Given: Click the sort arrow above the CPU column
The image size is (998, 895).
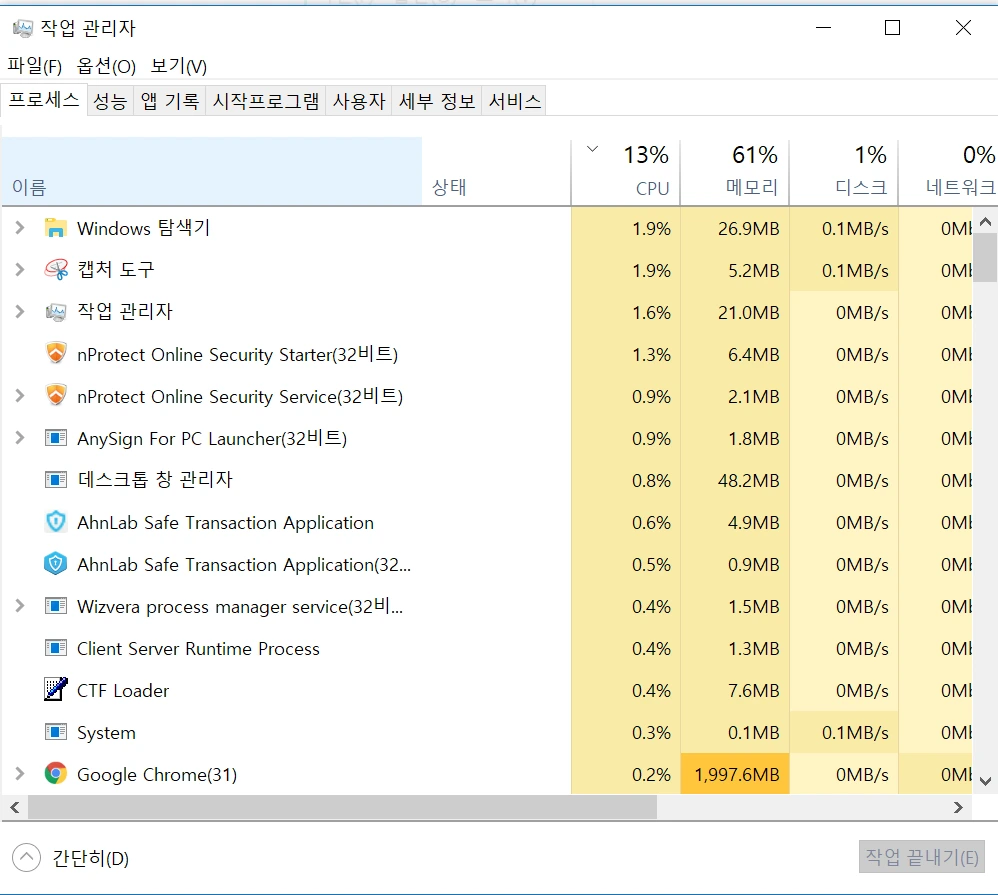Looking at the screenshot, I should (x=593, y=150).
